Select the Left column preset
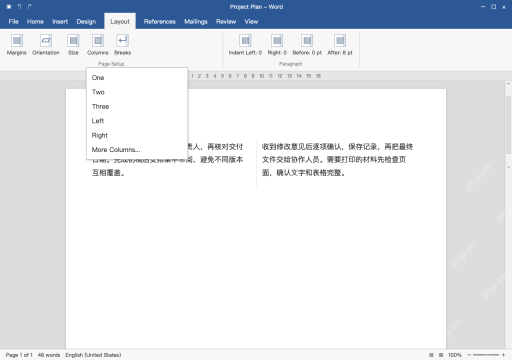Image resolution: width=512 pixels, height=360 pixels. click(137, 121)
